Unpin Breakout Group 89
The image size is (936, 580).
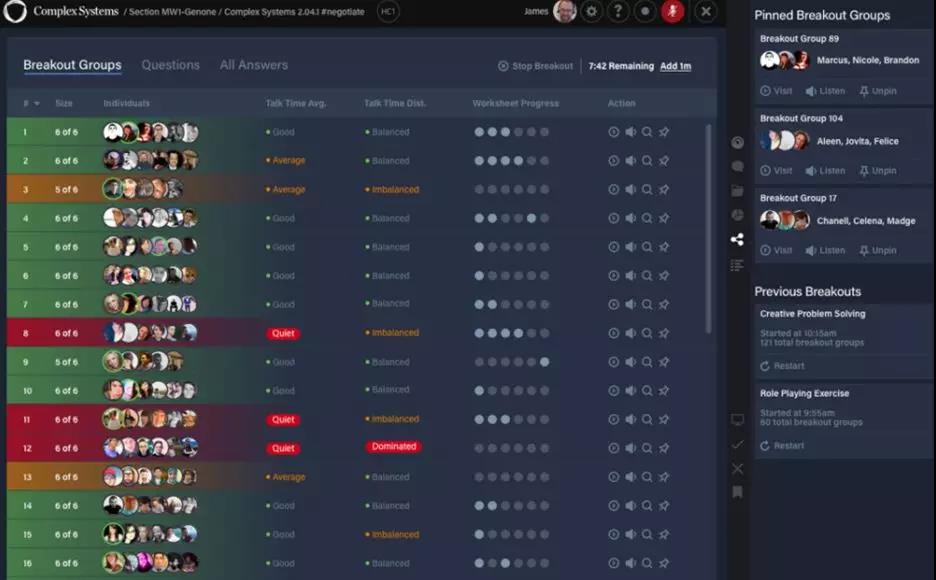tap(878, 91)
